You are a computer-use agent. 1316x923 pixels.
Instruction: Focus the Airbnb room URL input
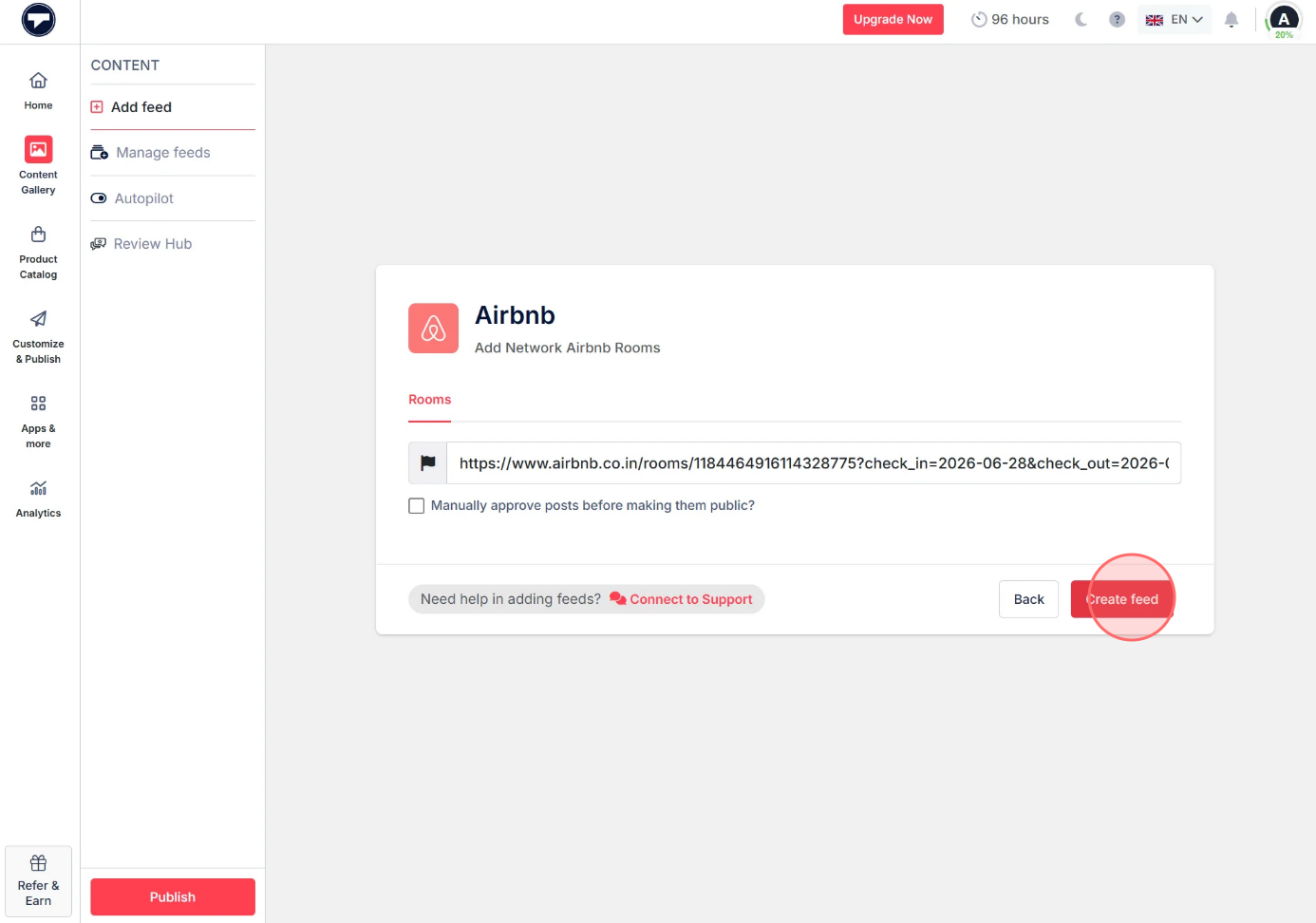814,462
